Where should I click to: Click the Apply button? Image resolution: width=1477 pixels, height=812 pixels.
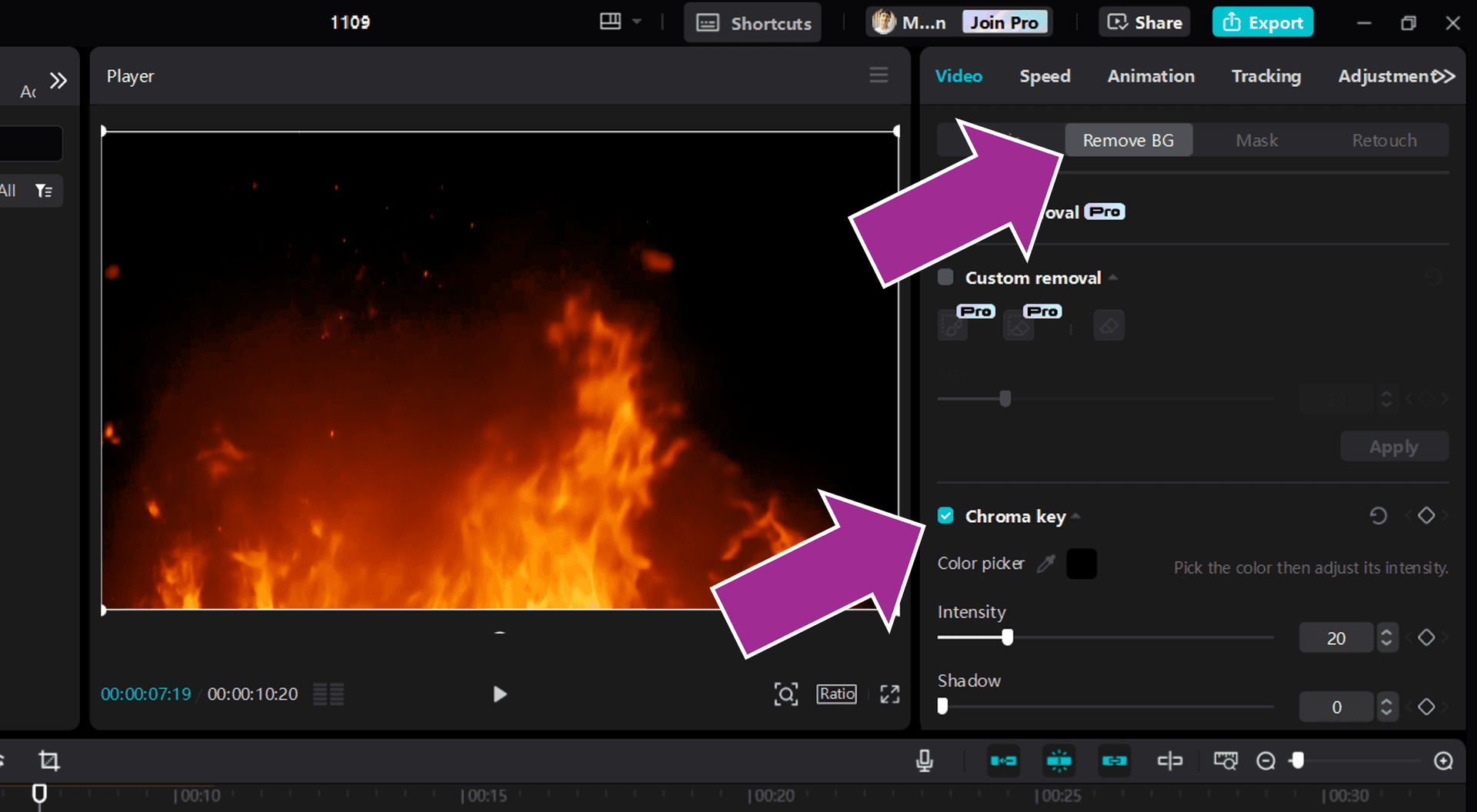(x=1394, y=446)
